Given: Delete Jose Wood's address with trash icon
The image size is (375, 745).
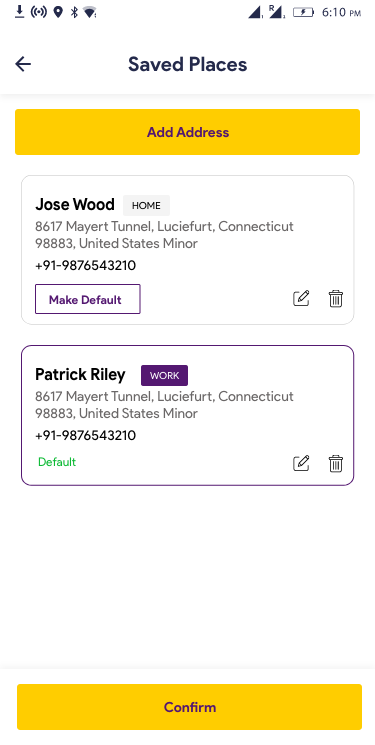Looking at the screenshot, I should point(336,298).
